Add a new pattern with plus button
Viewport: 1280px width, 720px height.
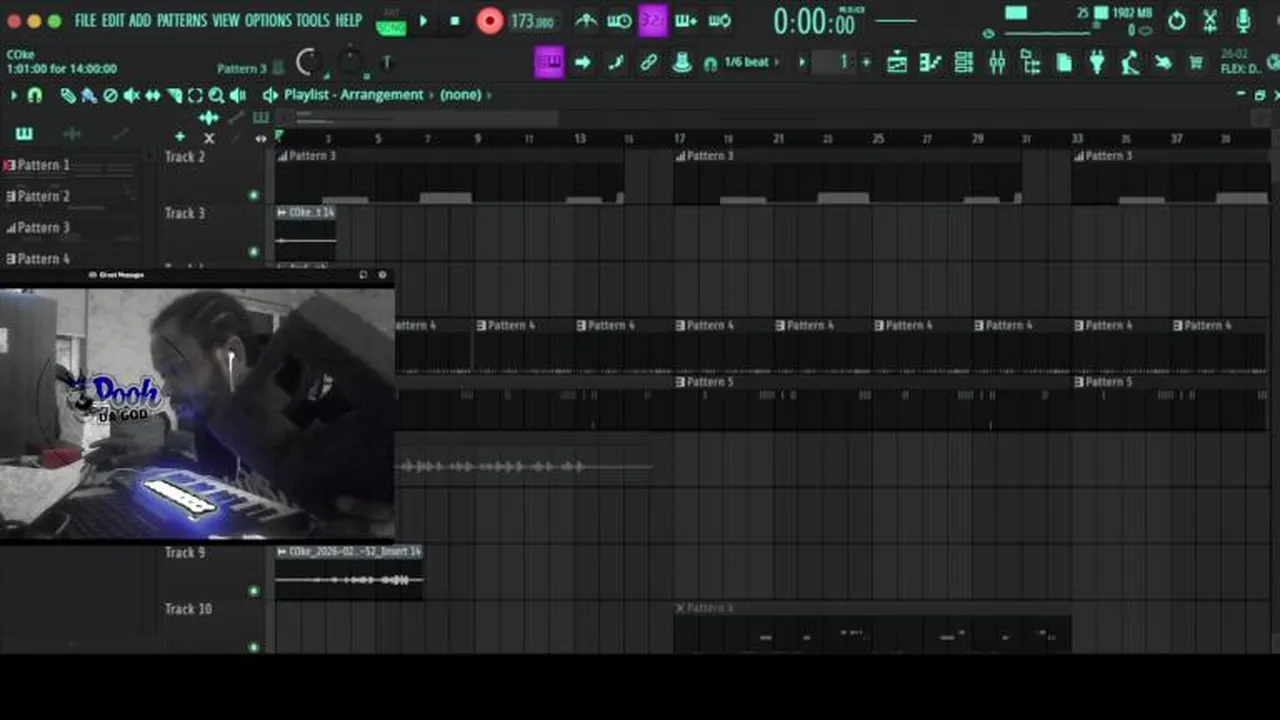pyautogui.click(x=866, y=63)
